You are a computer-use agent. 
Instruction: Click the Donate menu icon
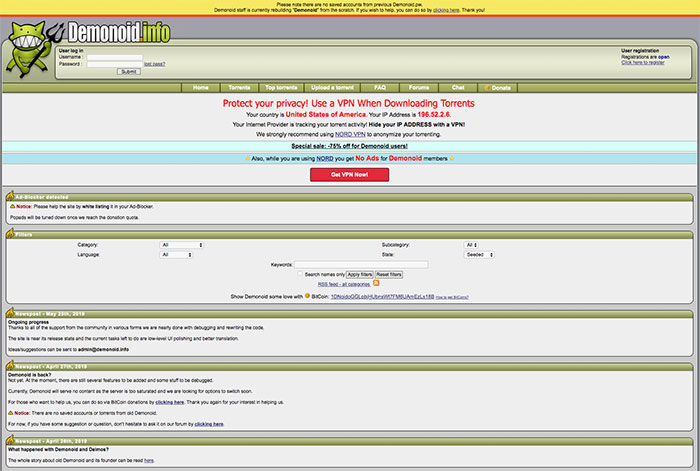[x=488, y=88]
